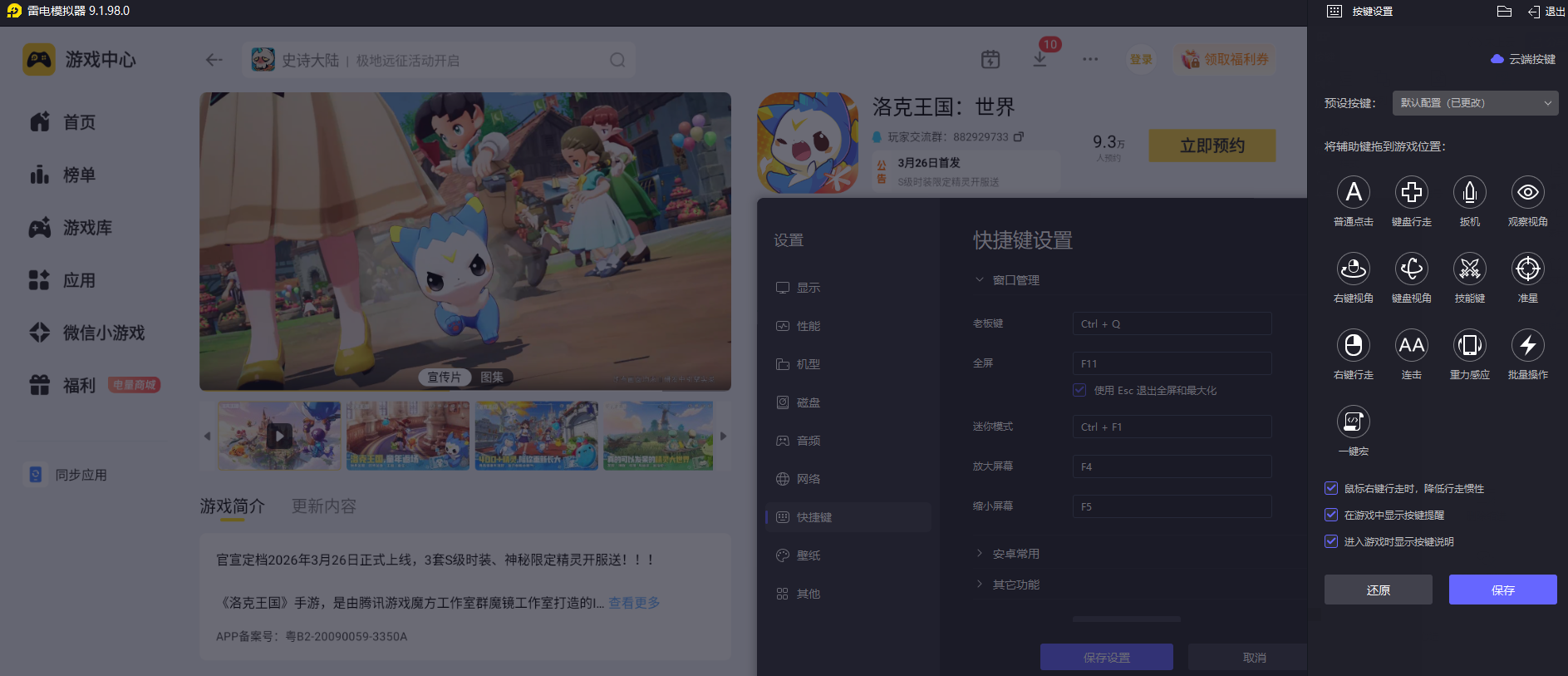The height and width of the screenshot is (676, 1568).
Task: Select the 扳机 trigger key icon
Action: (x=1469, y=192)
